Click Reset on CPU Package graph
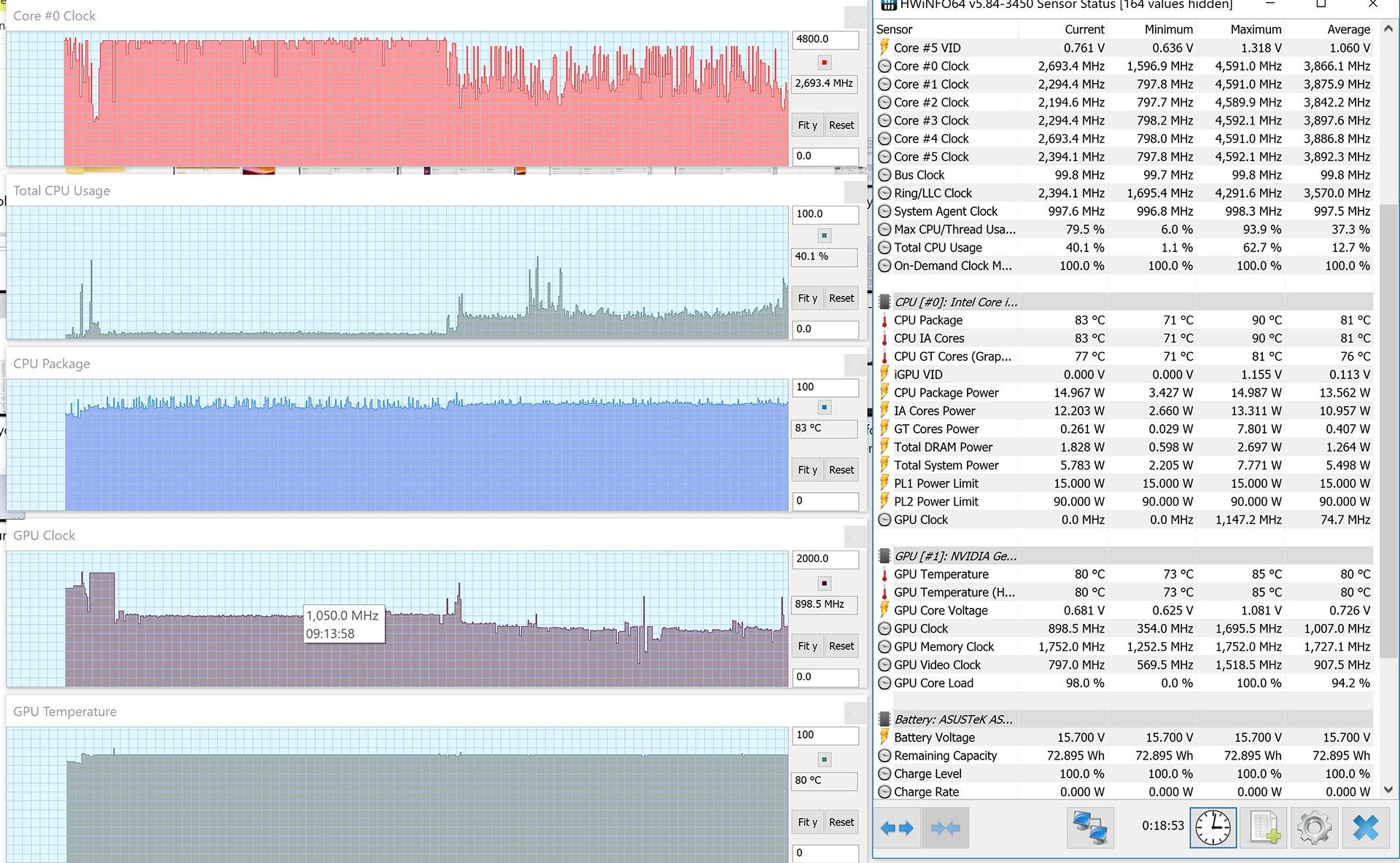Screen dimensions: 1400x863 841,470
